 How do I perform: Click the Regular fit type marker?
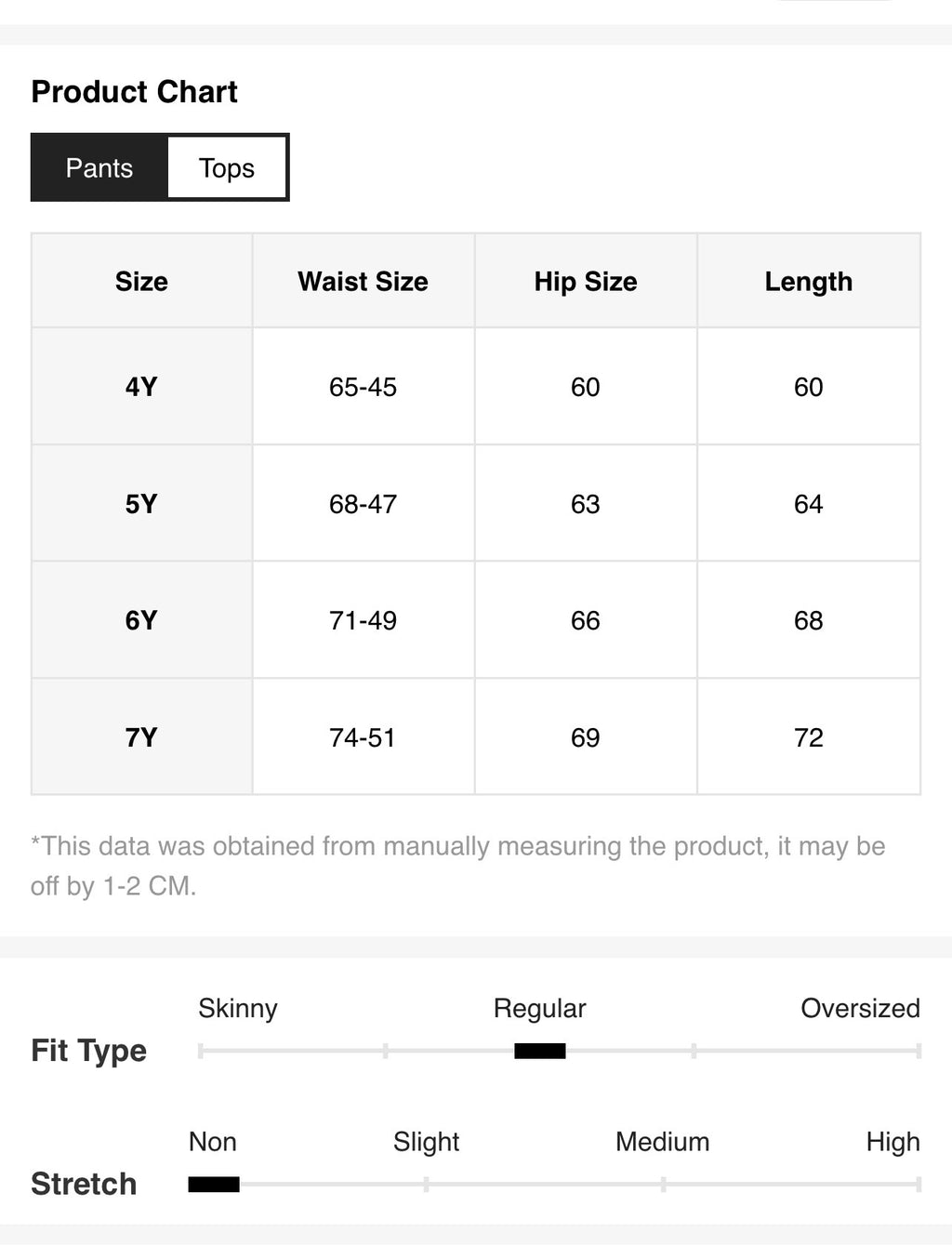coord(540,1051)
